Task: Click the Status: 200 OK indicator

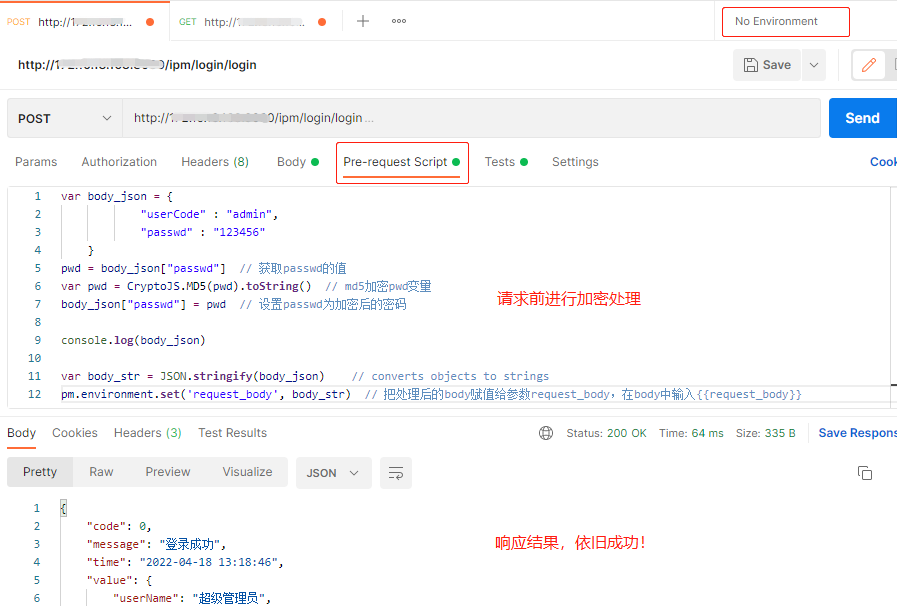Action: [606, 433]
